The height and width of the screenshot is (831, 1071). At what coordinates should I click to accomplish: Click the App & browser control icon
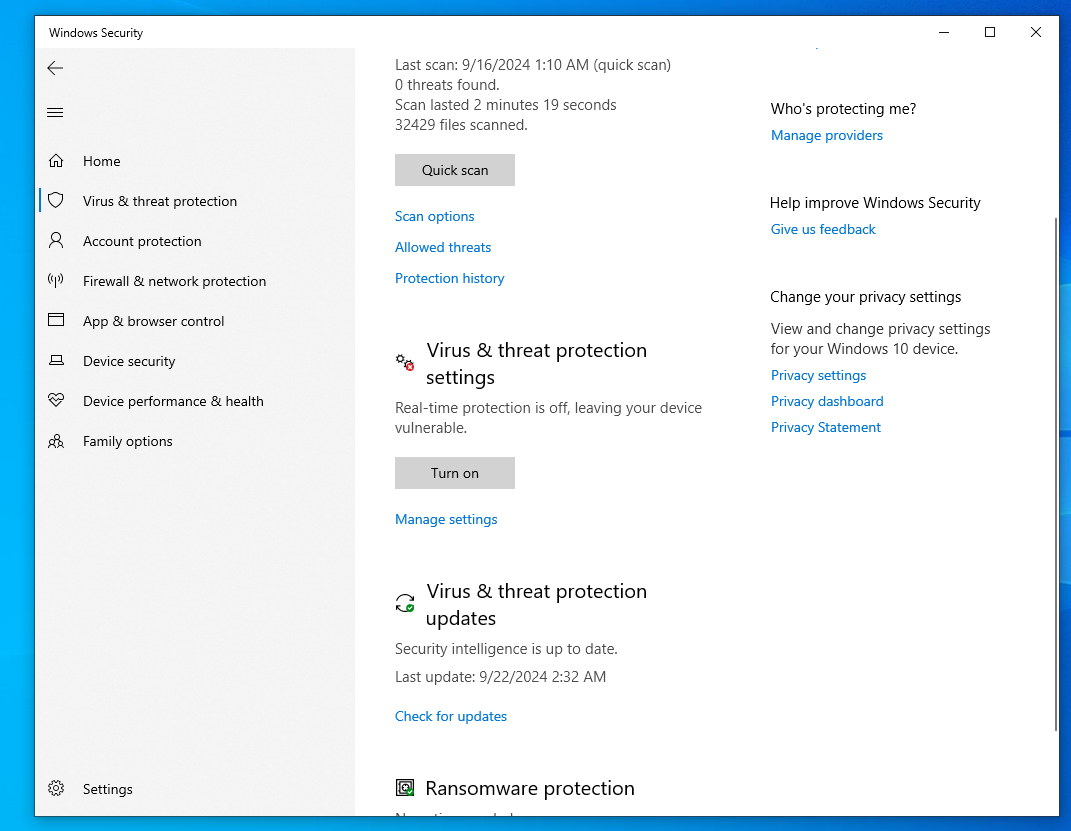tap(56, 321)
